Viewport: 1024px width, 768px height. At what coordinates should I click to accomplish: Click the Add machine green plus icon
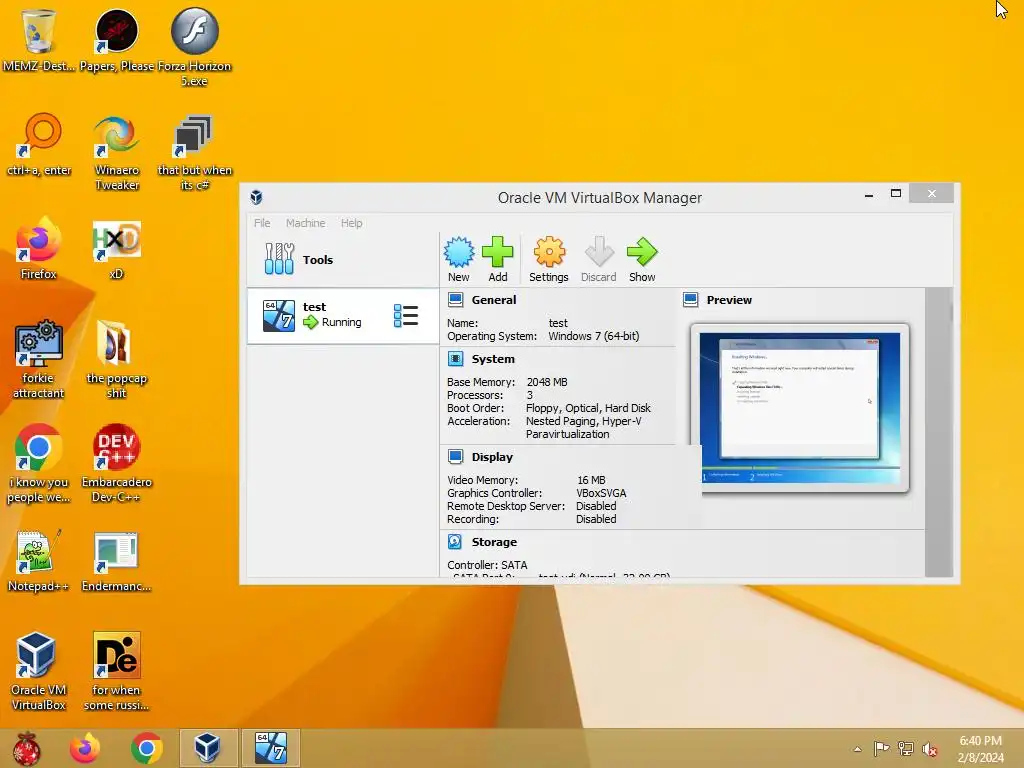coord(498,259)
